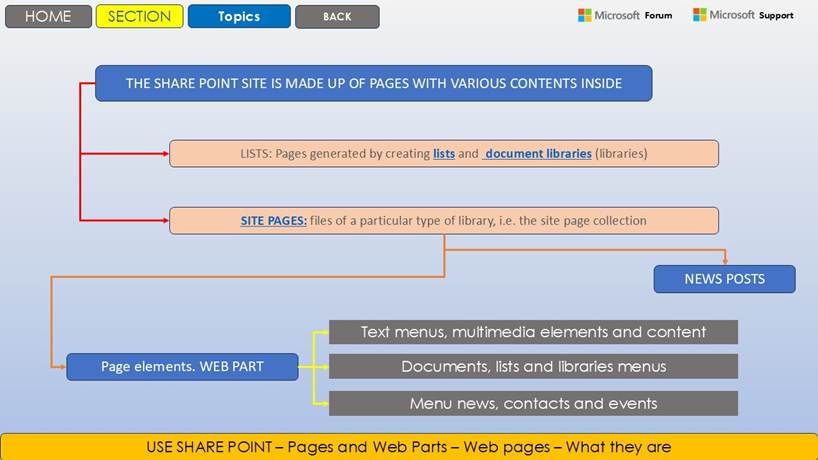This screenshot has height=460, width=818.
Task: Click the Microsoft Support logo icon
Action: pos(700,15)
